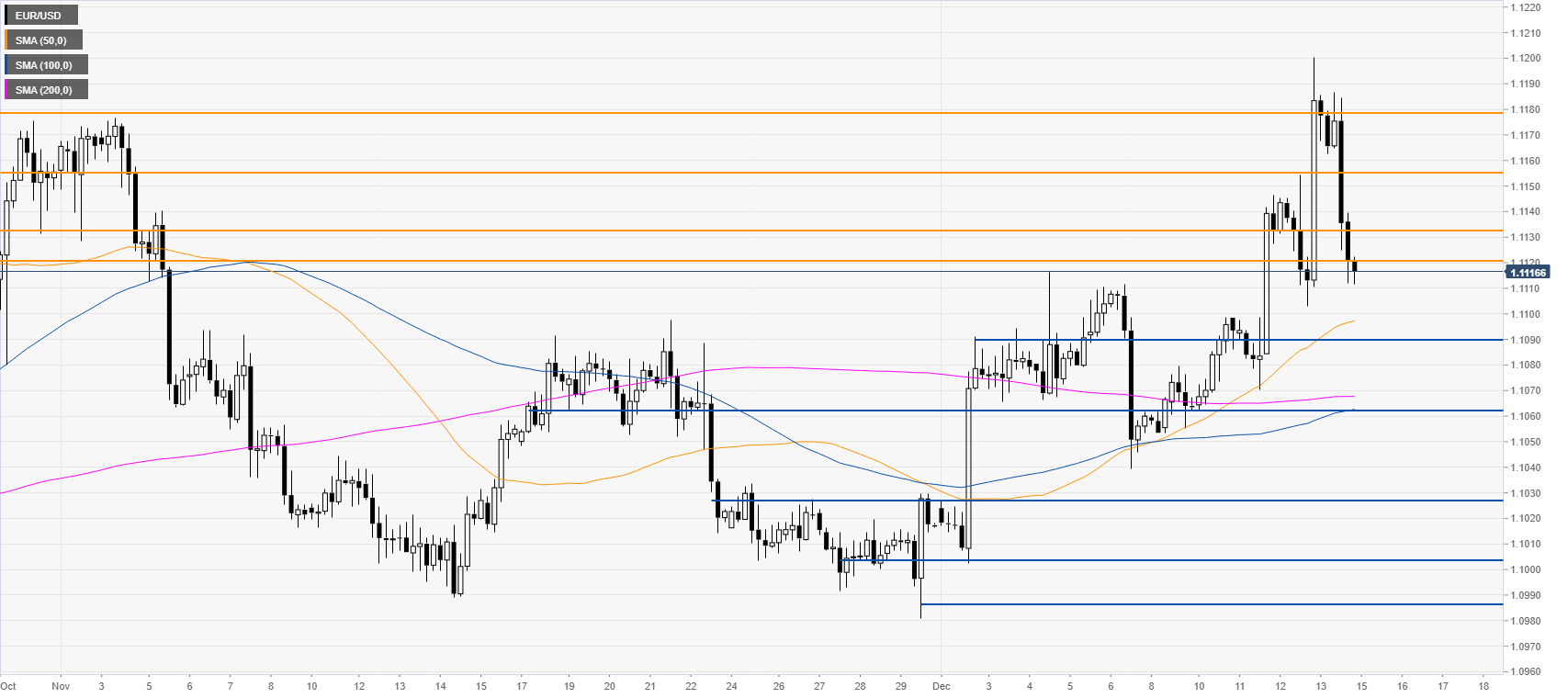This screenshot has height=698, width=1568.
Task: Click the 1.1200 price axis label
Action: 1526,58
